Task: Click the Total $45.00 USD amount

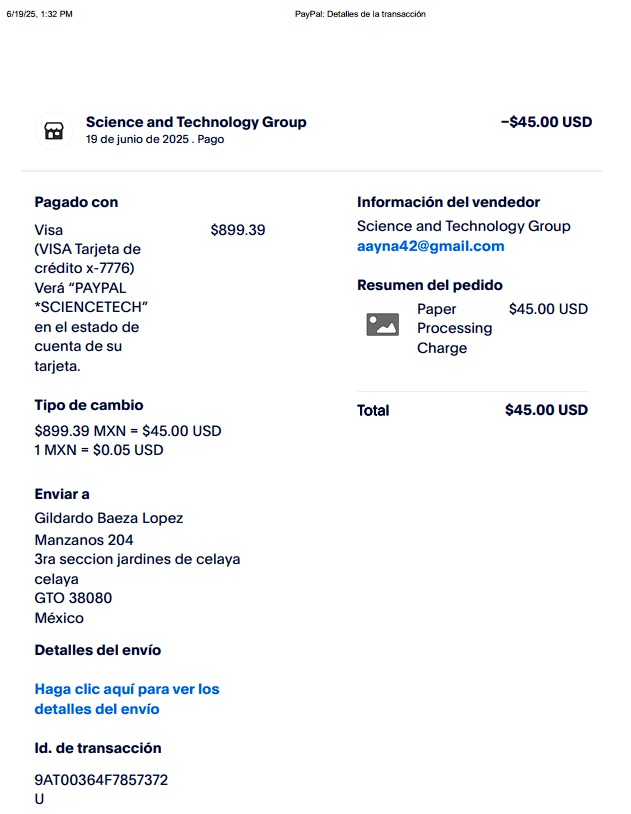Action: point(546,410)
